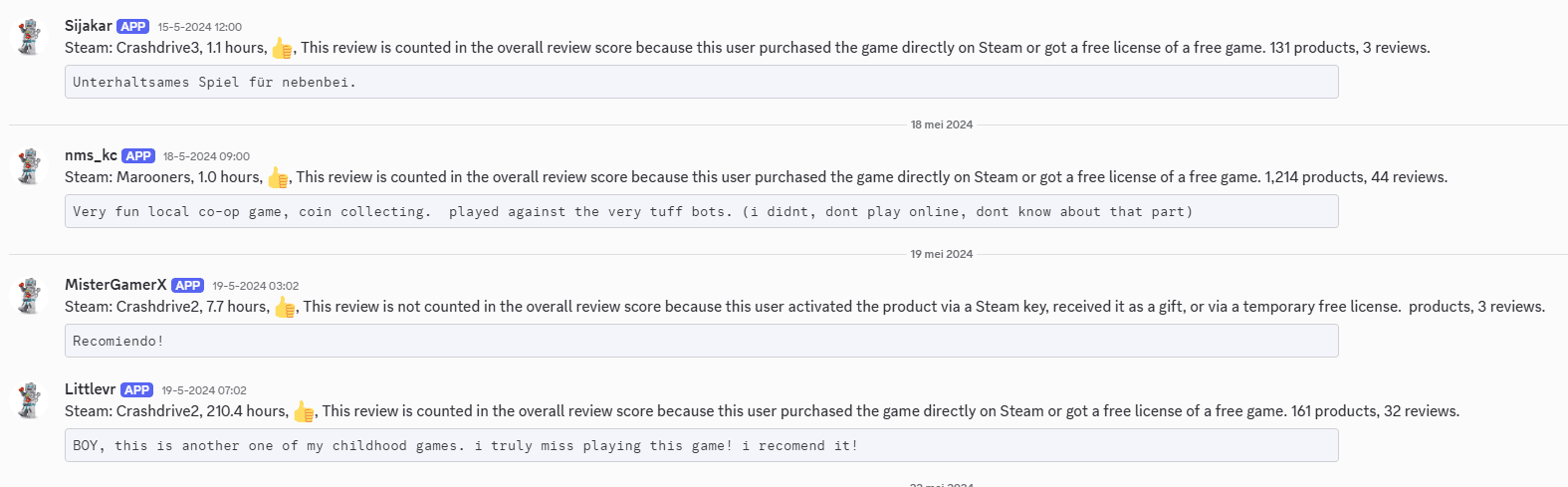Click the APP badge next to Sijakar

[x=132, y=27]
